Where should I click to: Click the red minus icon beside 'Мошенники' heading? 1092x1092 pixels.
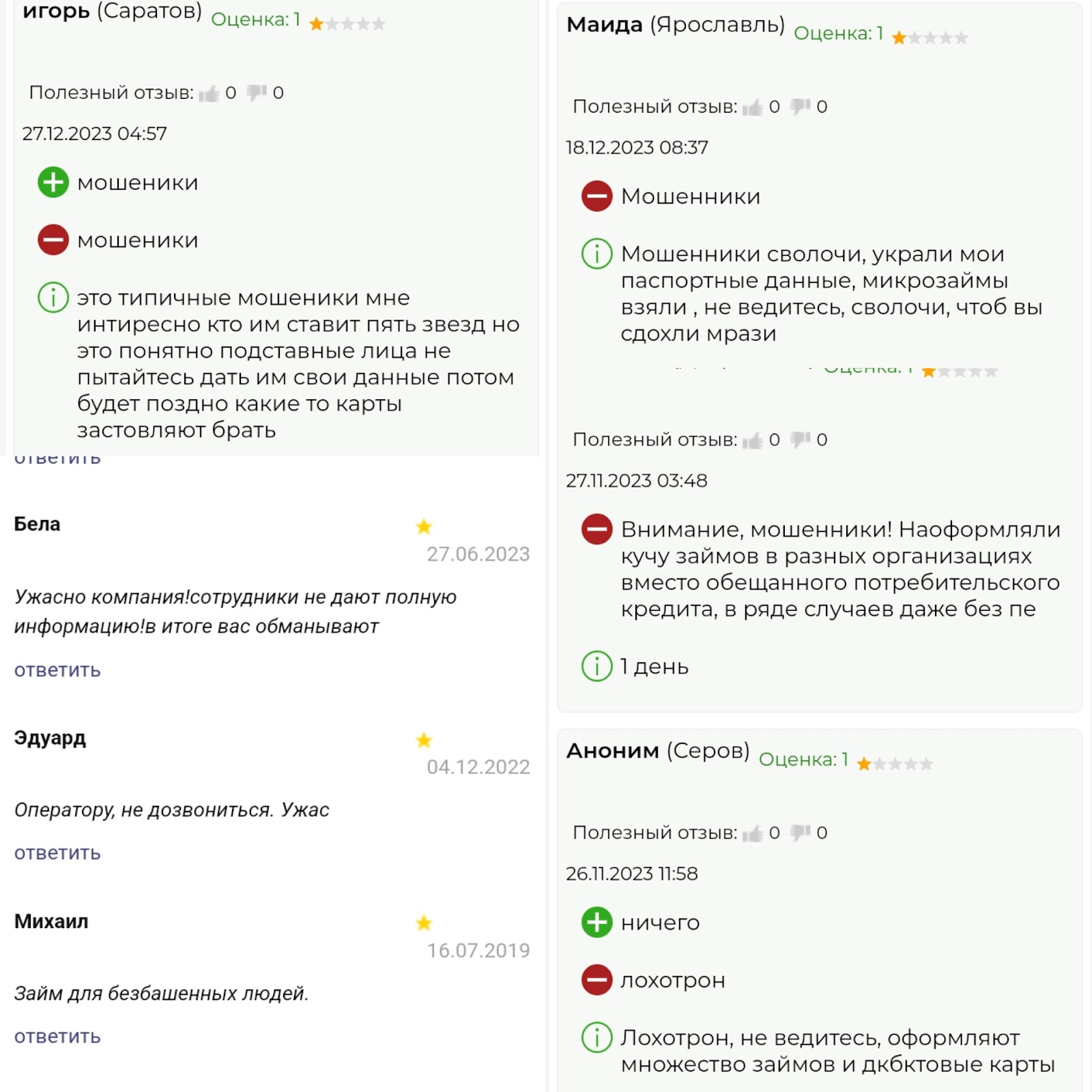[597, 195]
